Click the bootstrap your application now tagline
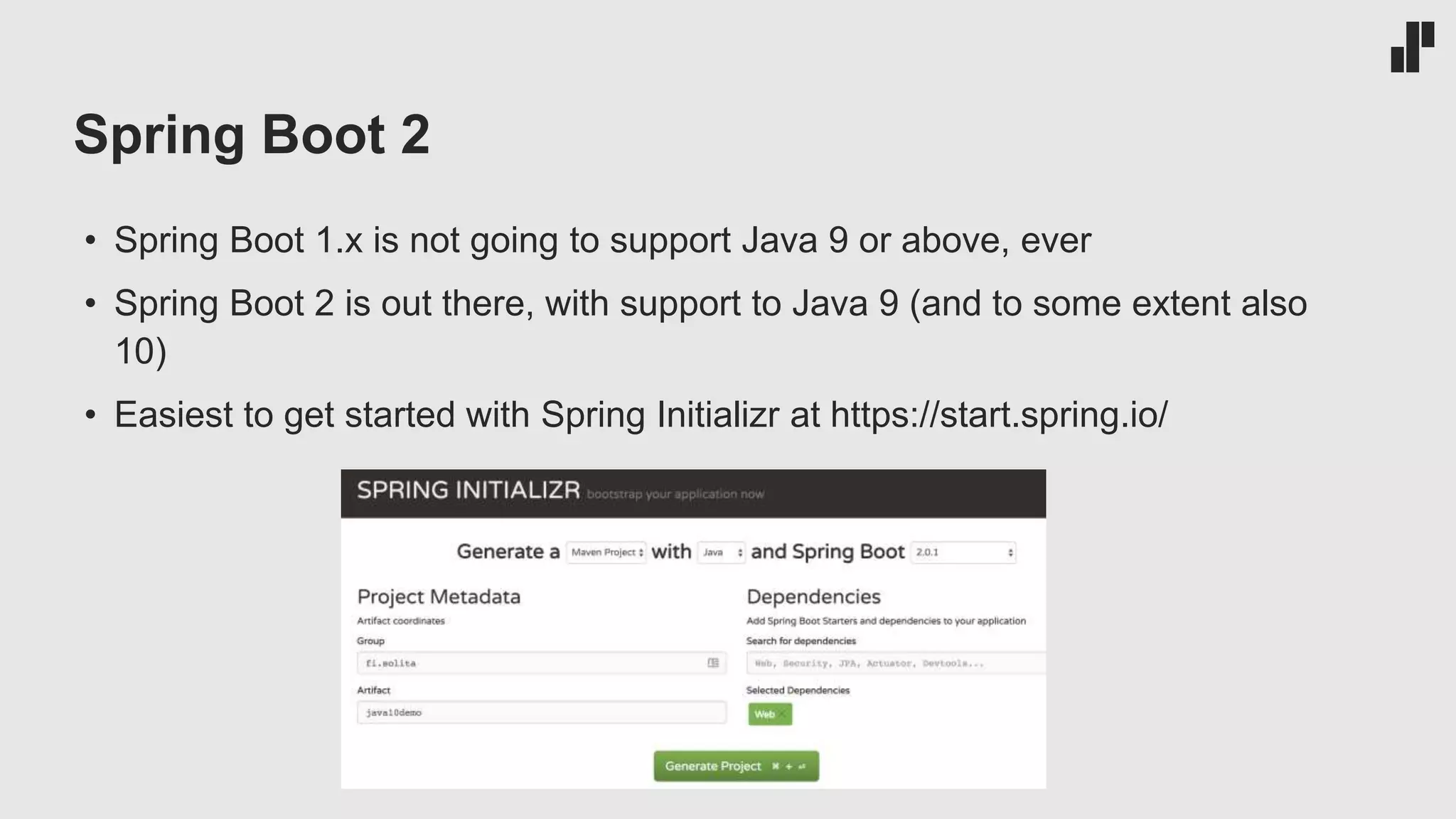Screen dimensions: 1456x819 point(675,494)
